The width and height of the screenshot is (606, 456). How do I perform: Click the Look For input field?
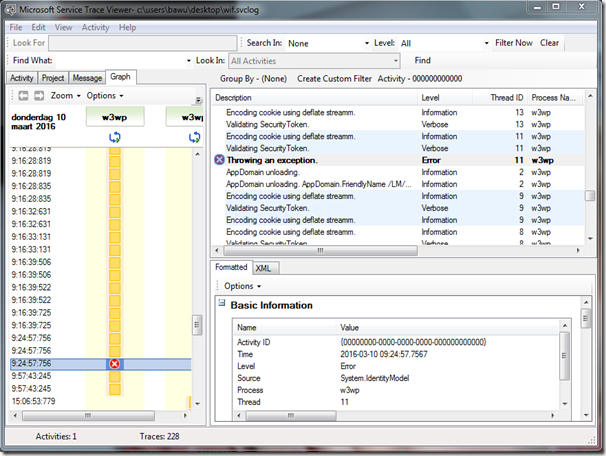(143, 43)
